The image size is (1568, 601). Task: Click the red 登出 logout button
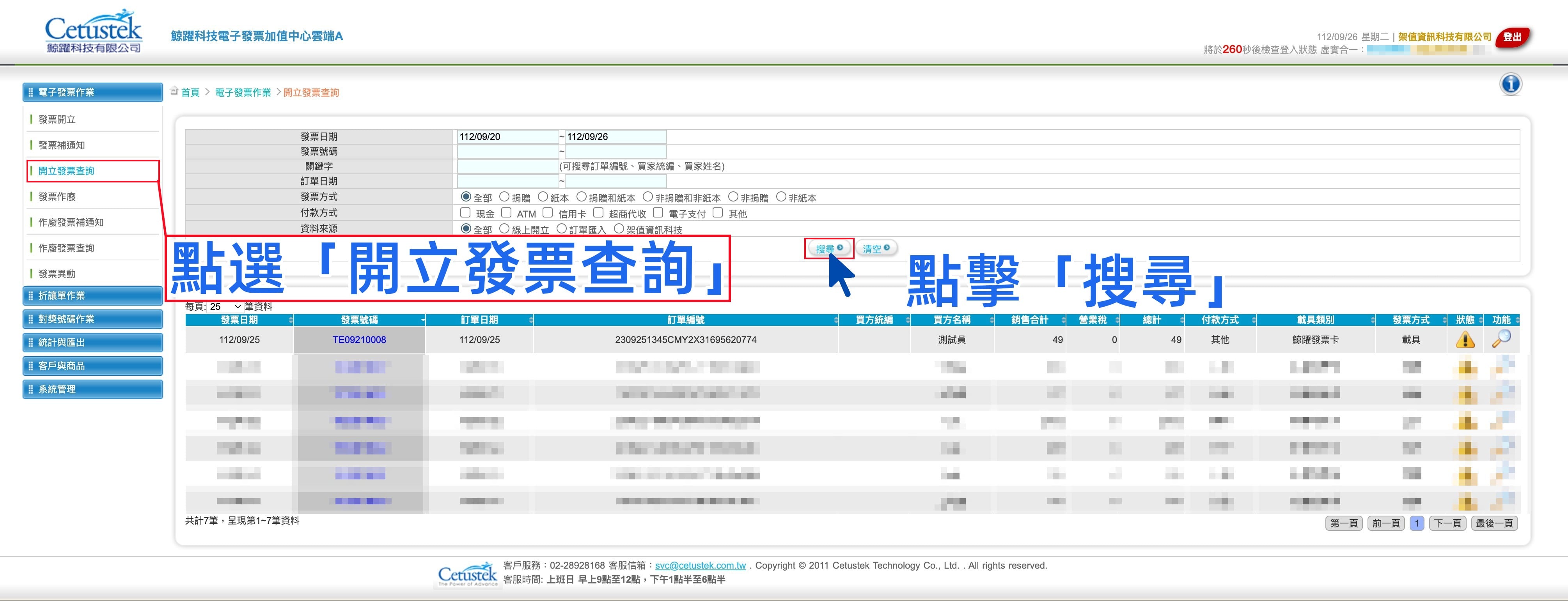[x=1512, y=38]
